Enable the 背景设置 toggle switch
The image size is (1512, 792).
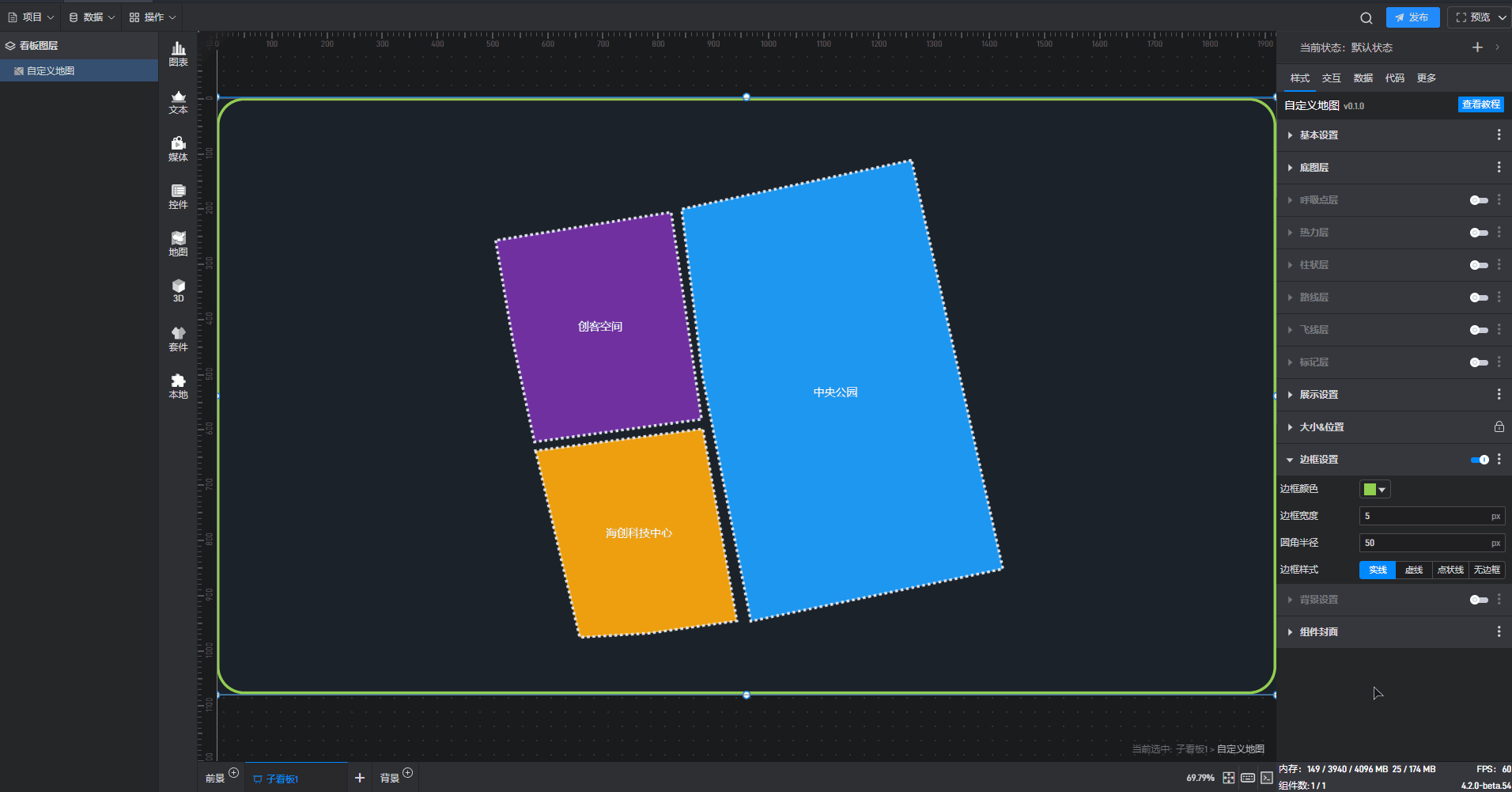[x=1479, y=600]
